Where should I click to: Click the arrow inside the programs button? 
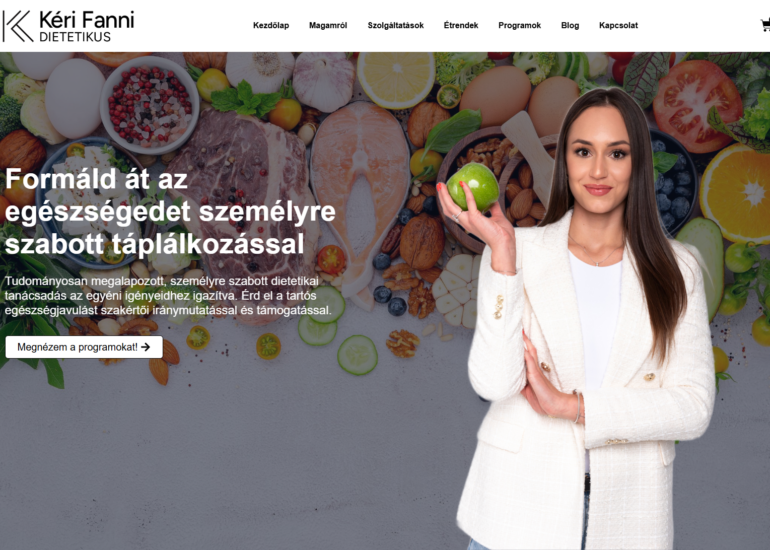pos(145,347)
